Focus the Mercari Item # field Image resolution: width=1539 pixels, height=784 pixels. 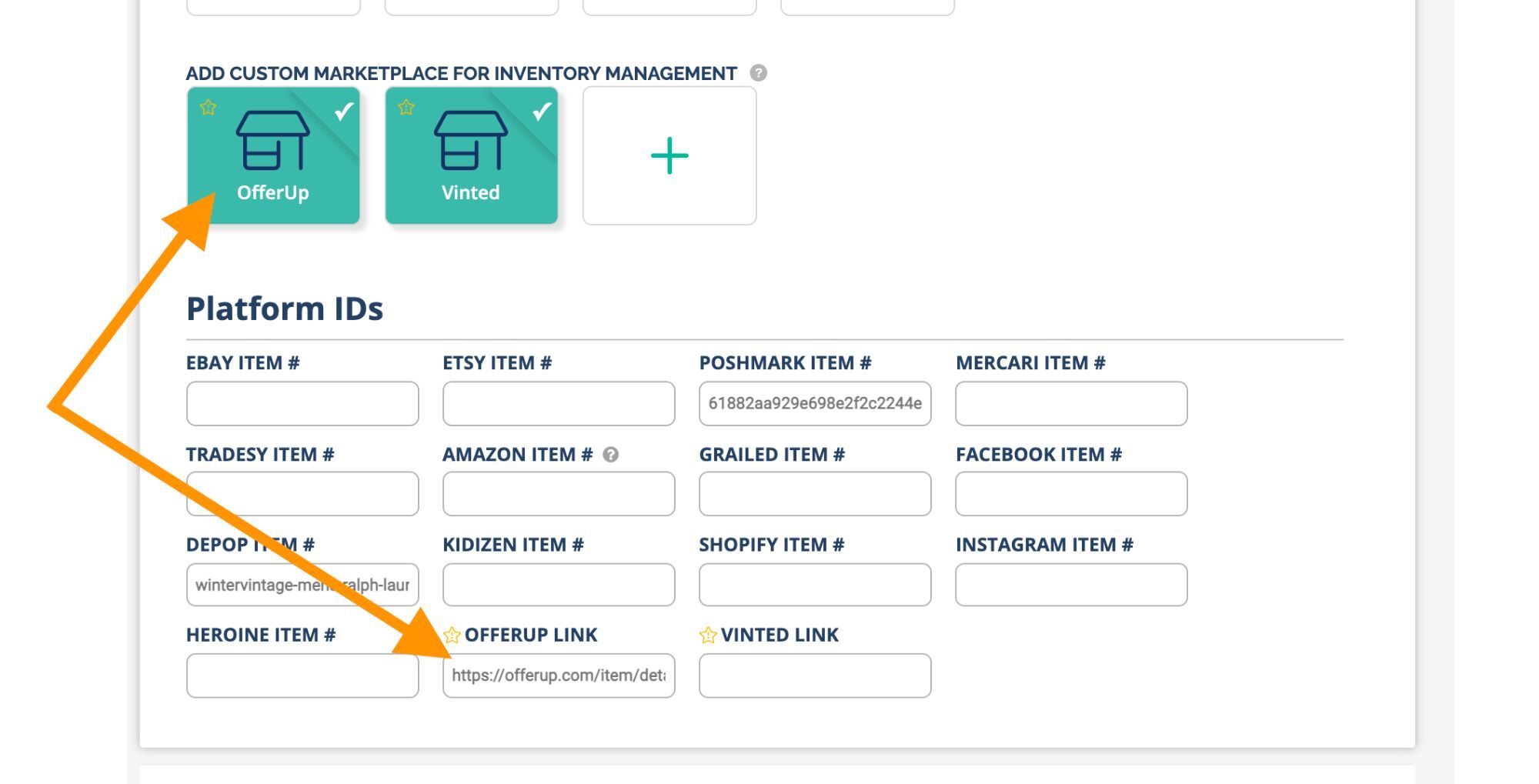[x=1071, y=403]
